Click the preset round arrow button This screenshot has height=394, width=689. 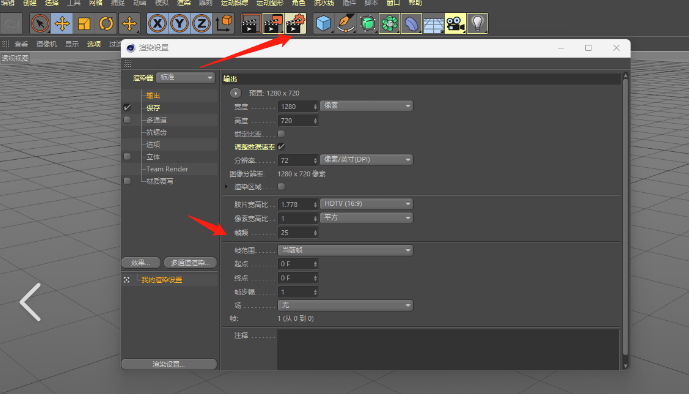[x=236, y=93]
